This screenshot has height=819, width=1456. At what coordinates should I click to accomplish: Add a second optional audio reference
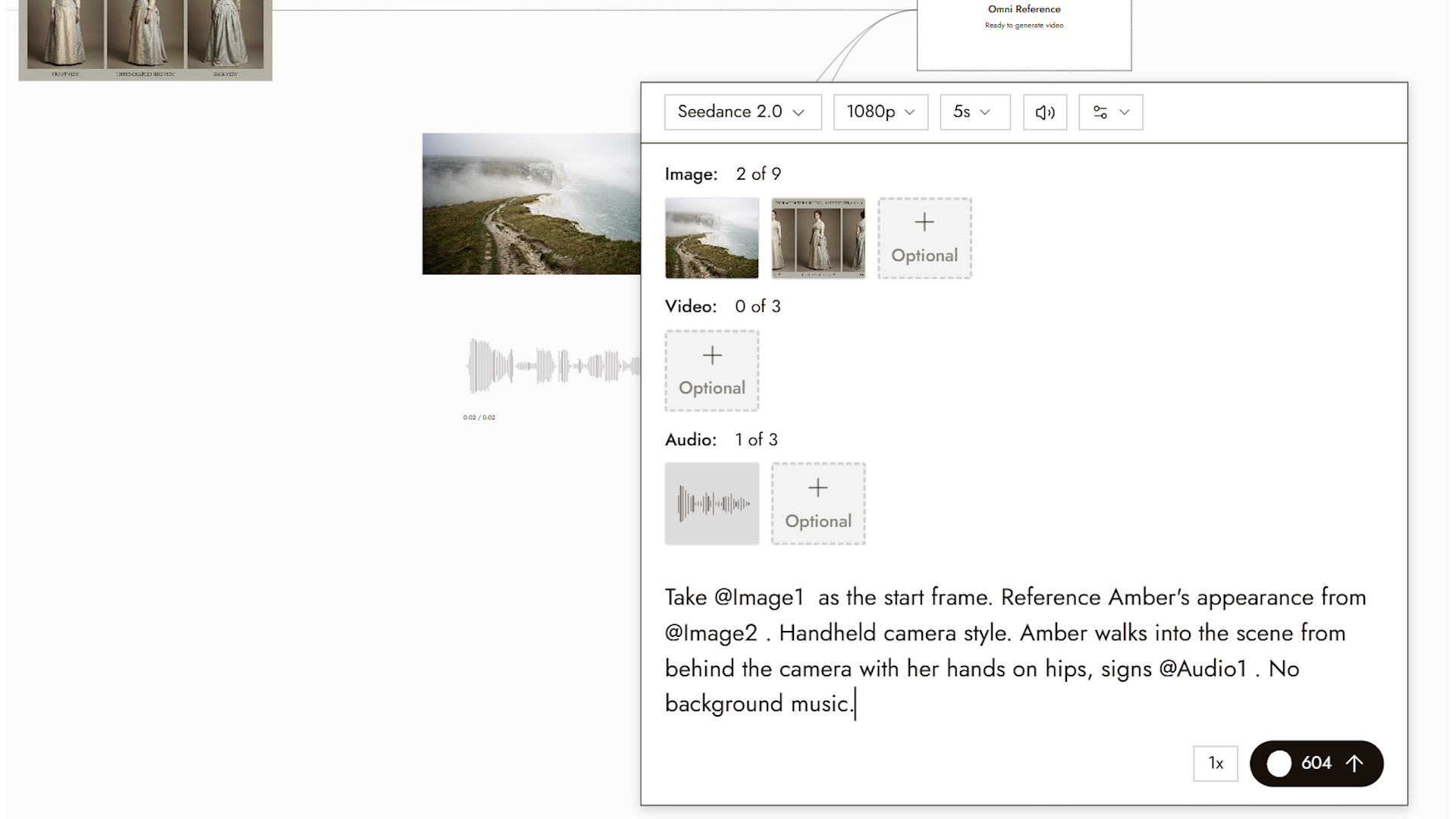pos(818,504)
